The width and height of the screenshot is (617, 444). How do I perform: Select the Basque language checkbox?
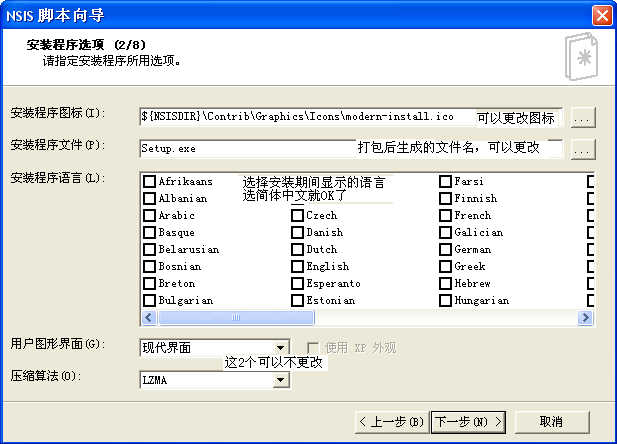(x=149, y=232)
